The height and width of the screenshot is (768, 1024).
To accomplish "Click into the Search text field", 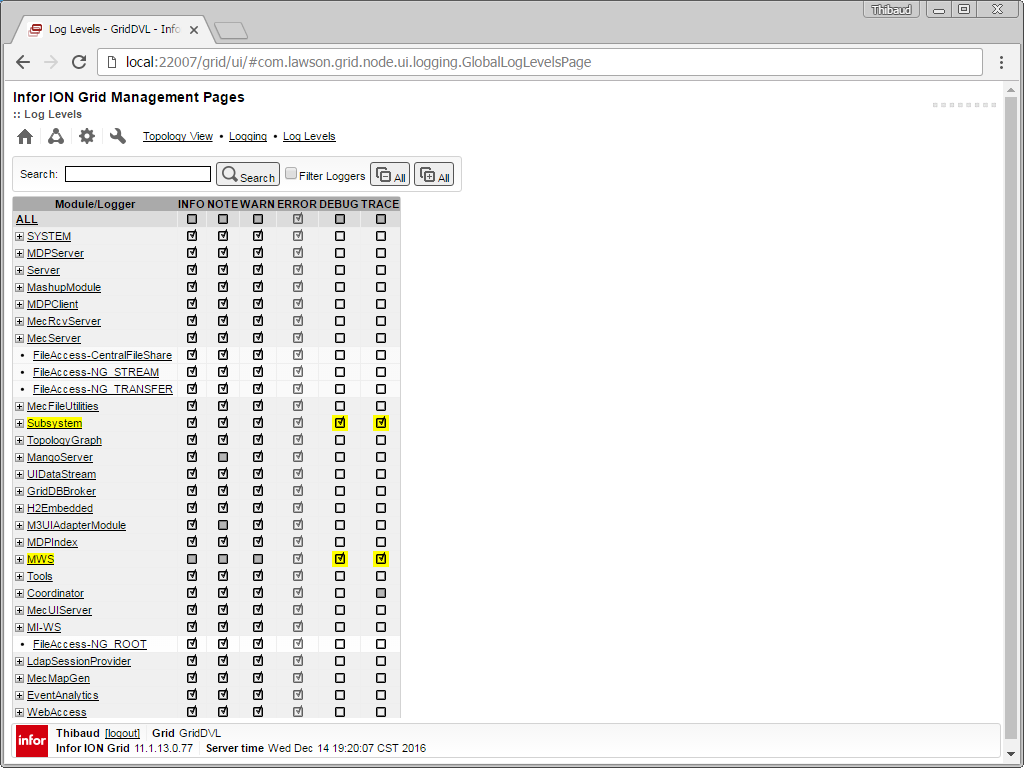I will [x=138, y=174].
